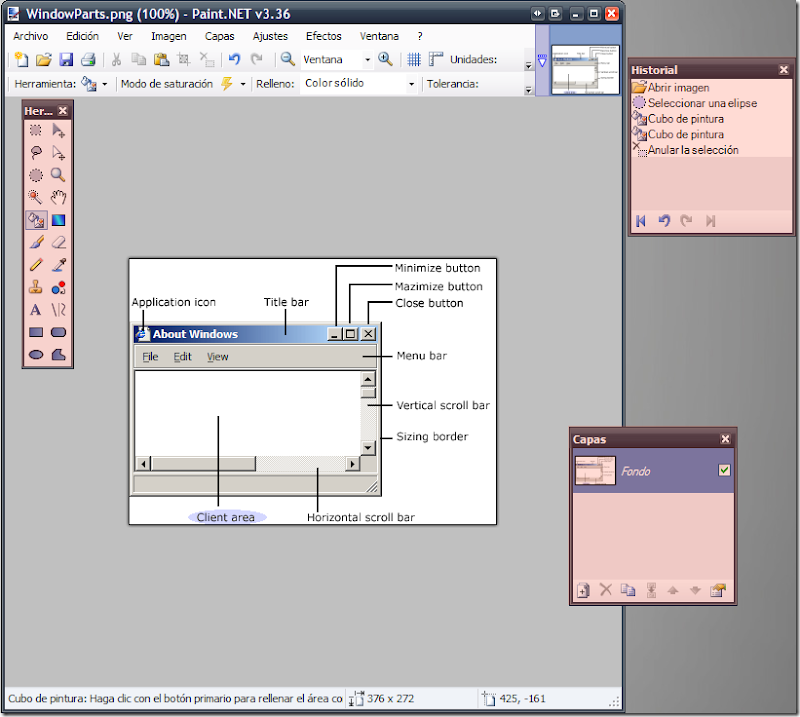Screen dimensions: 800x717
Task: Select the Eraser tool
Action: (x=58, y=243)
